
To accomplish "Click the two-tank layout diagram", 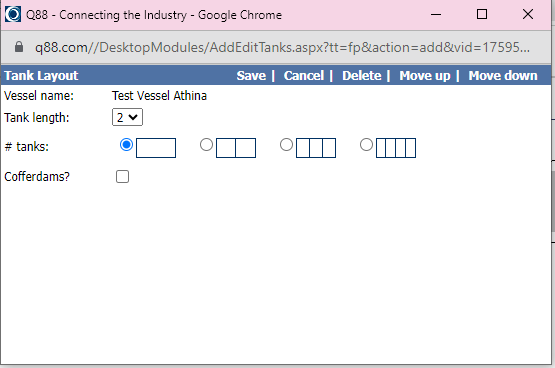I will coord(236,148).
